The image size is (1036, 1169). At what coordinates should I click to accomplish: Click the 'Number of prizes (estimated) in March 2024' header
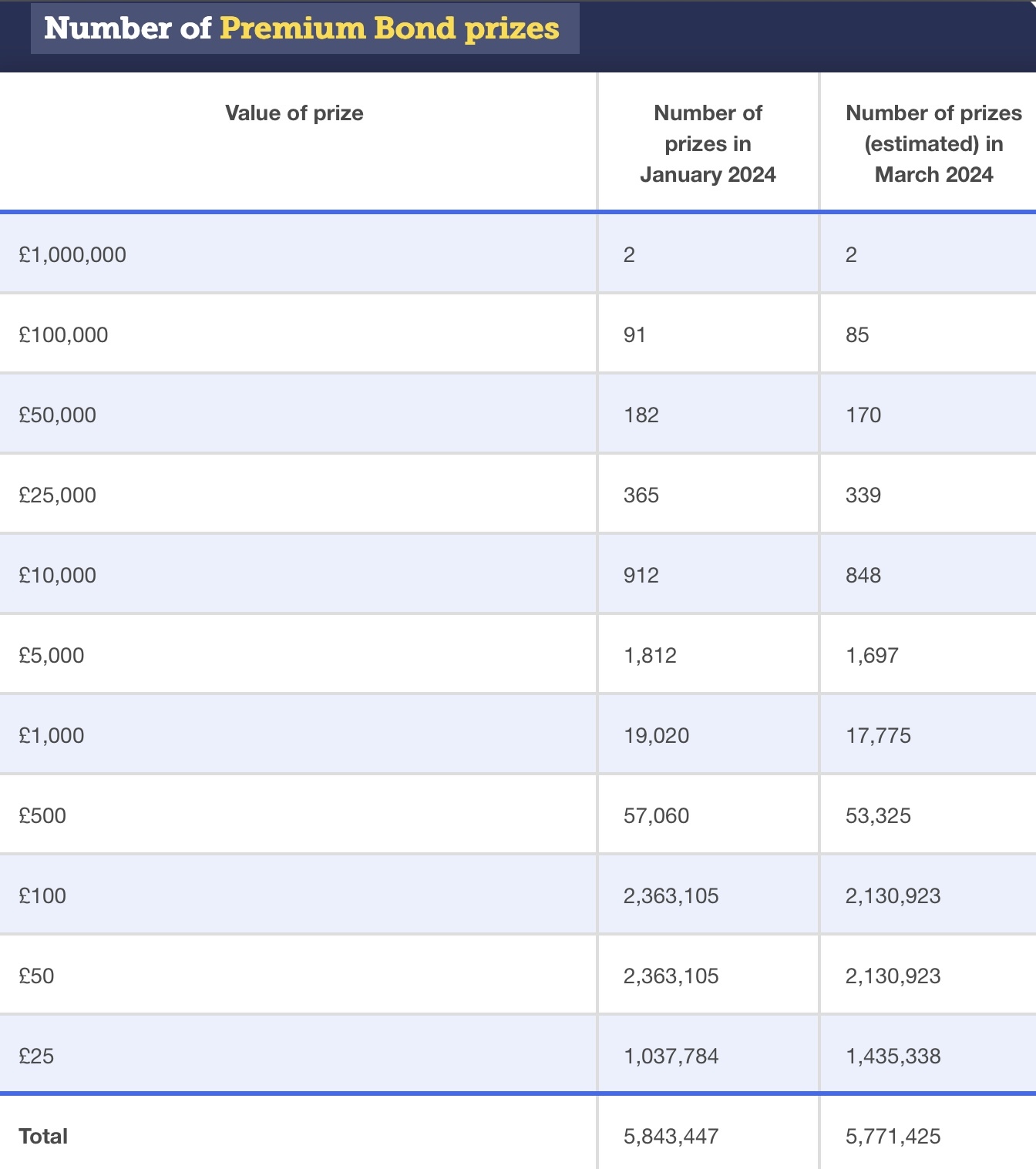point(933,144)
